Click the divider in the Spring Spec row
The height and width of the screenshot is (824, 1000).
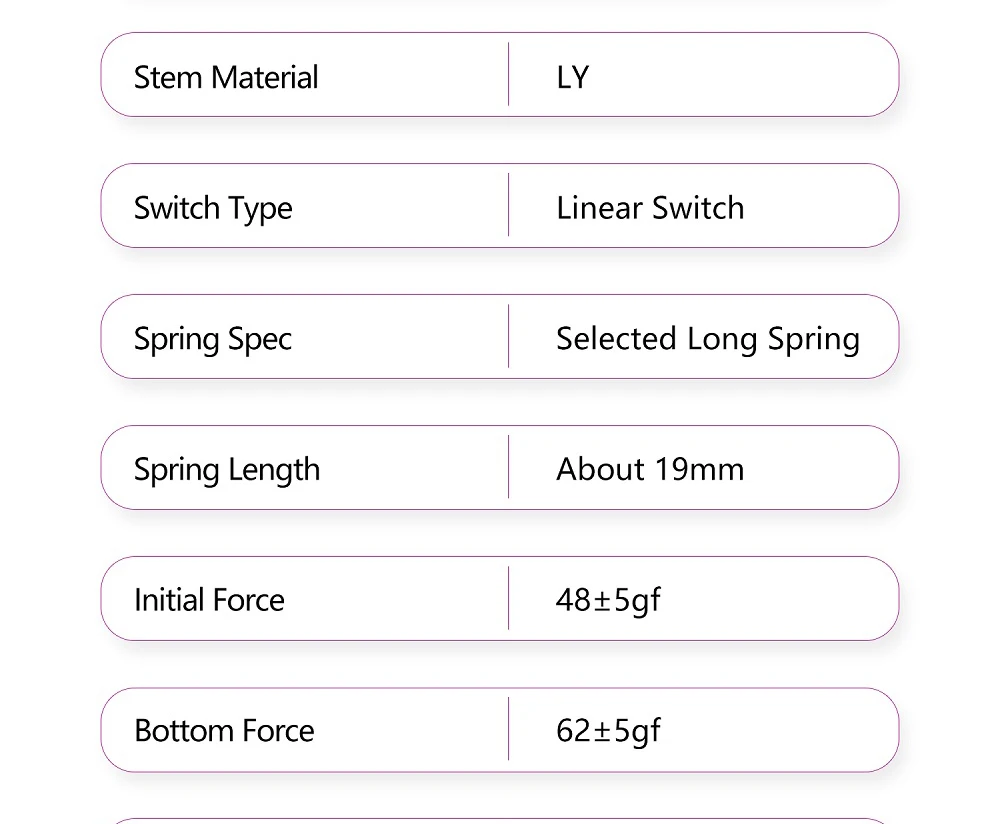[x=509, y=337]
